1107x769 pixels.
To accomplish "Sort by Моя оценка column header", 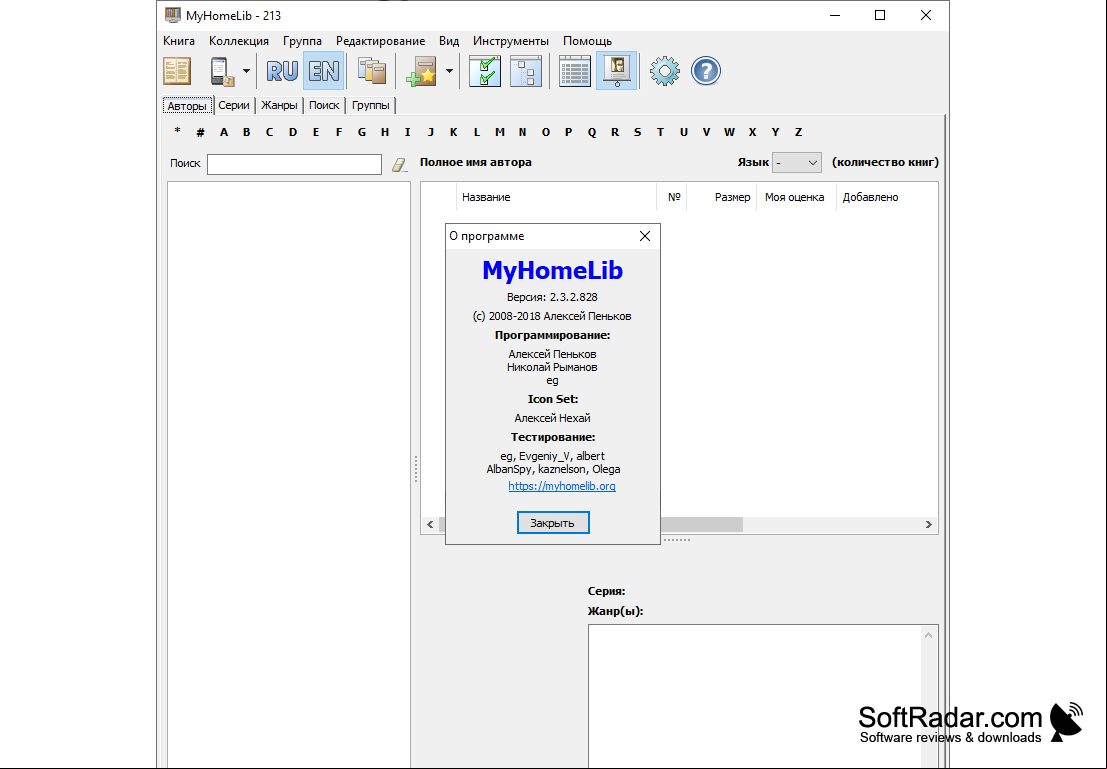I will (796, 197).
